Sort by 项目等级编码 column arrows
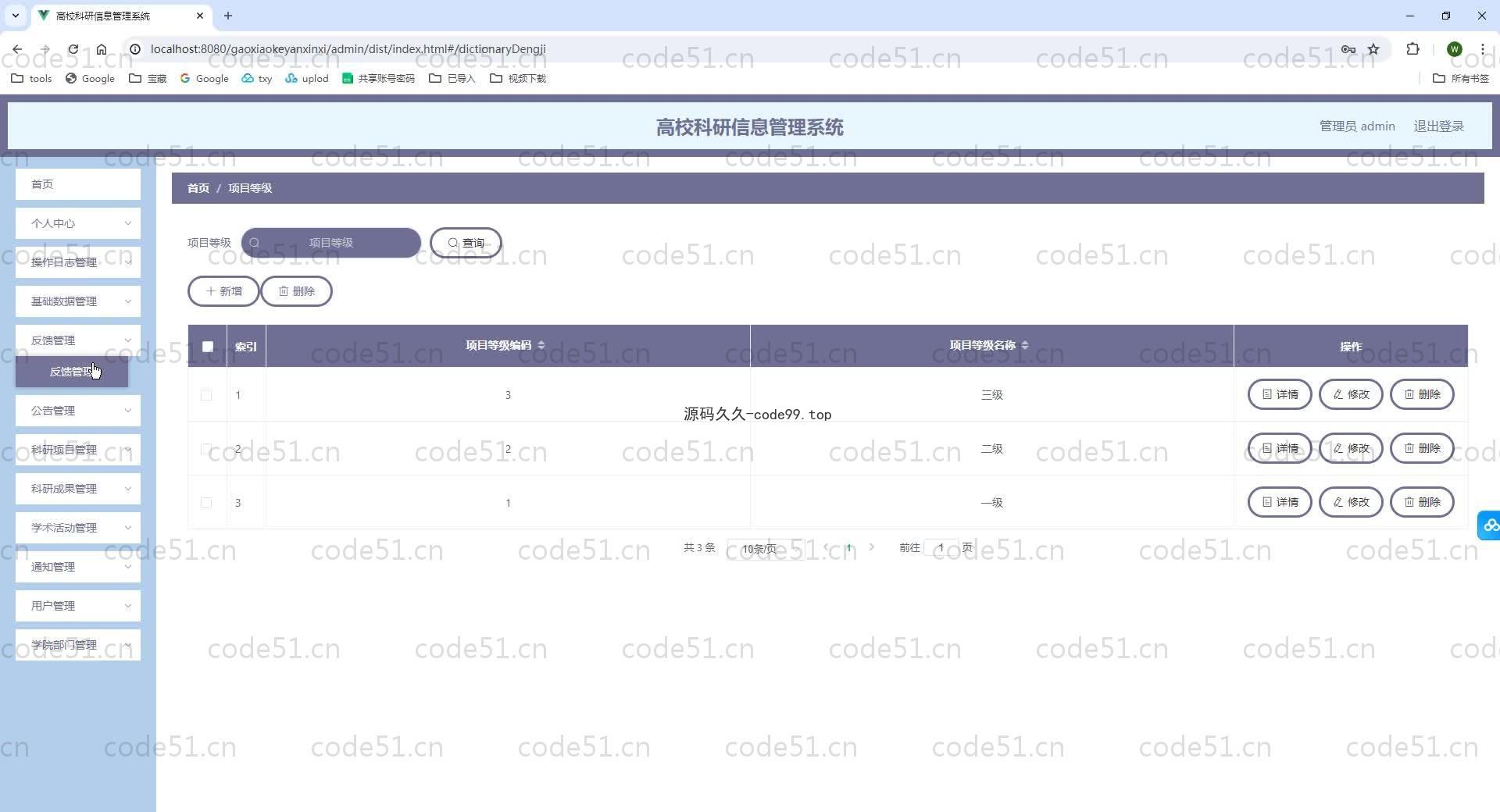 pos(541,345)
